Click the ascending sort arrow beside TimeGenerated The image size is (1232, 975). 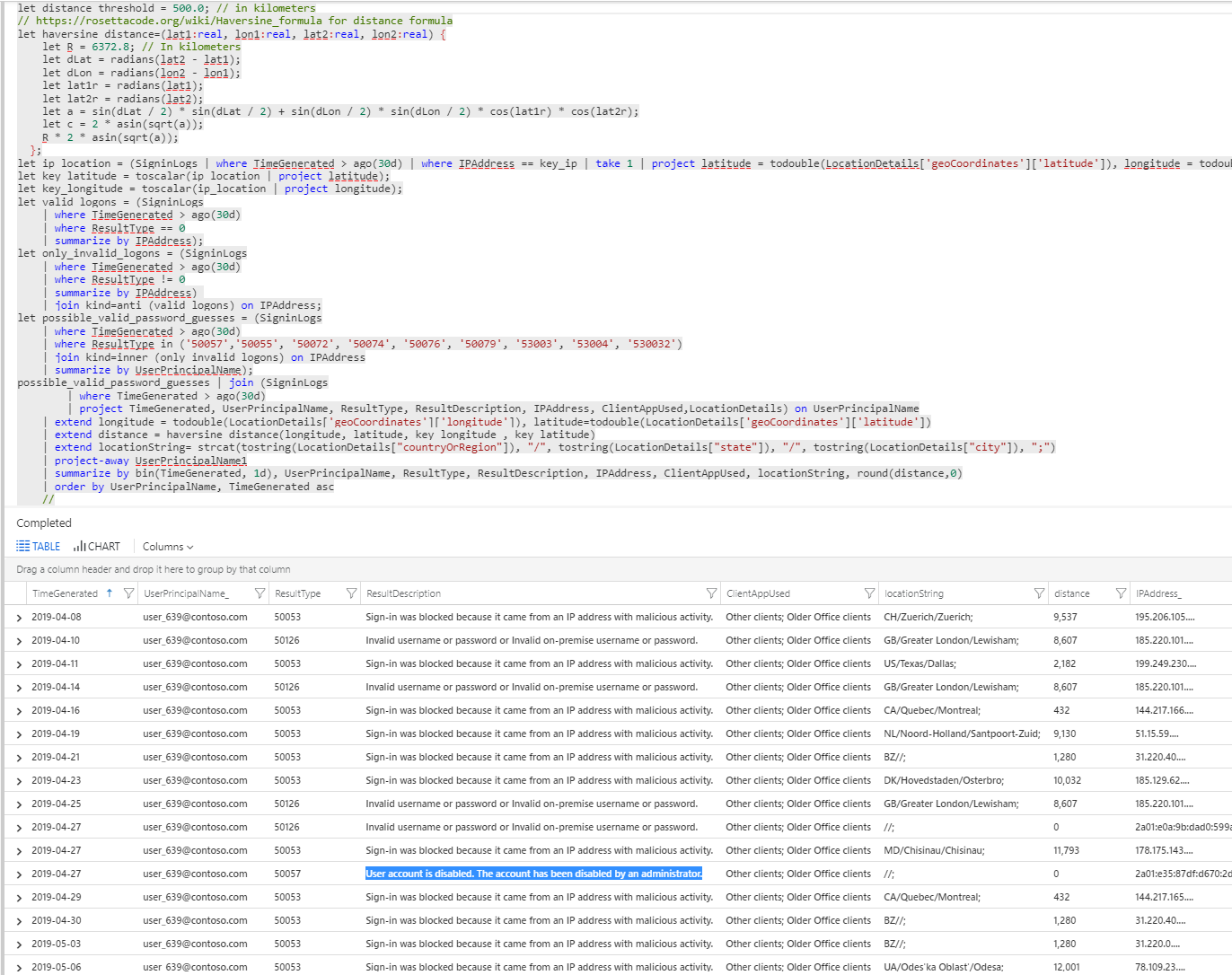(x=110, y=593)
